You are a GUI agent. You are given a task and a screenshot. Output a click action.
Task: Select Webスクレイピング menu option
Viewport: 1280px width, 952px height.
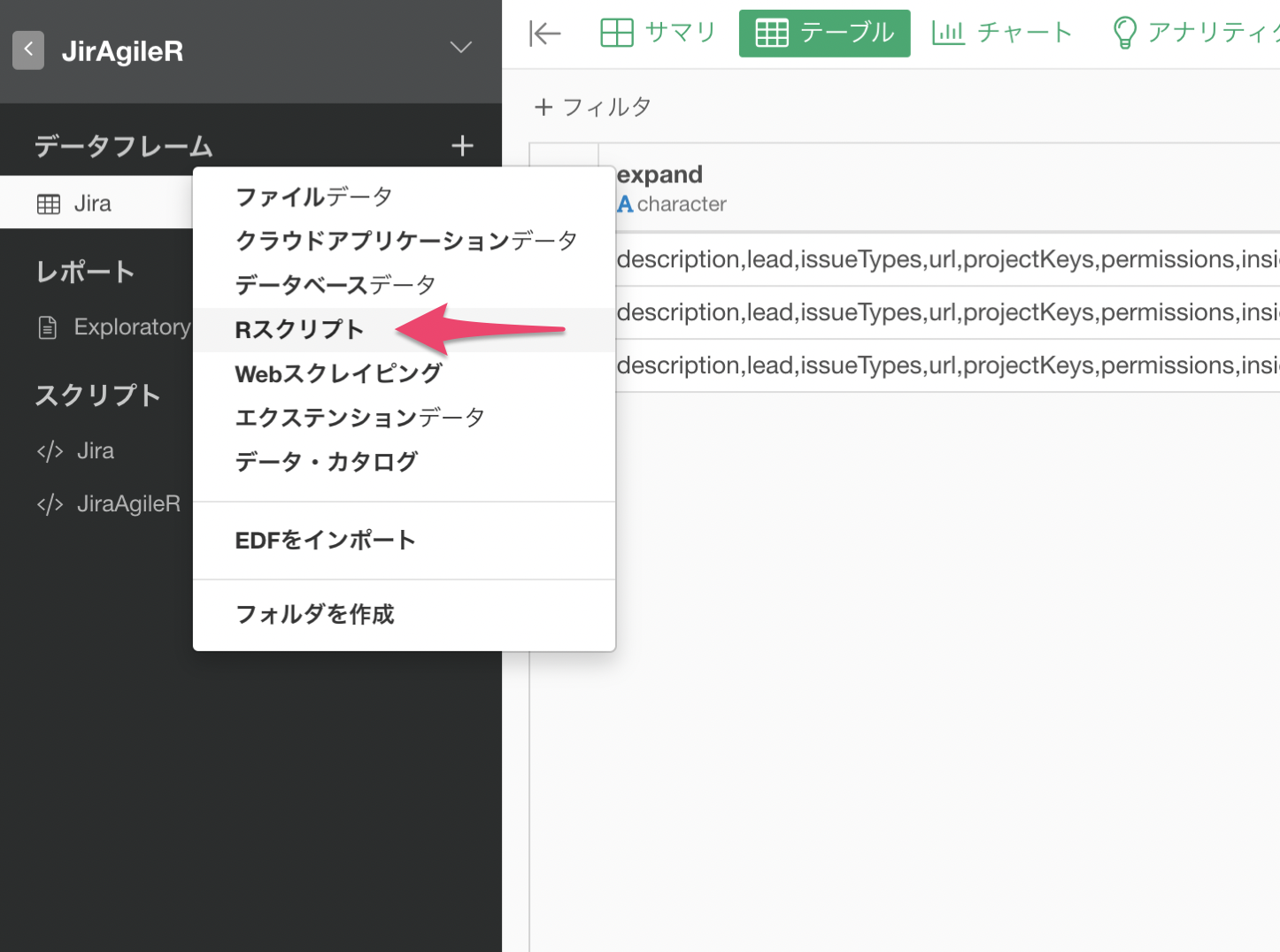(x=338, y=373)
